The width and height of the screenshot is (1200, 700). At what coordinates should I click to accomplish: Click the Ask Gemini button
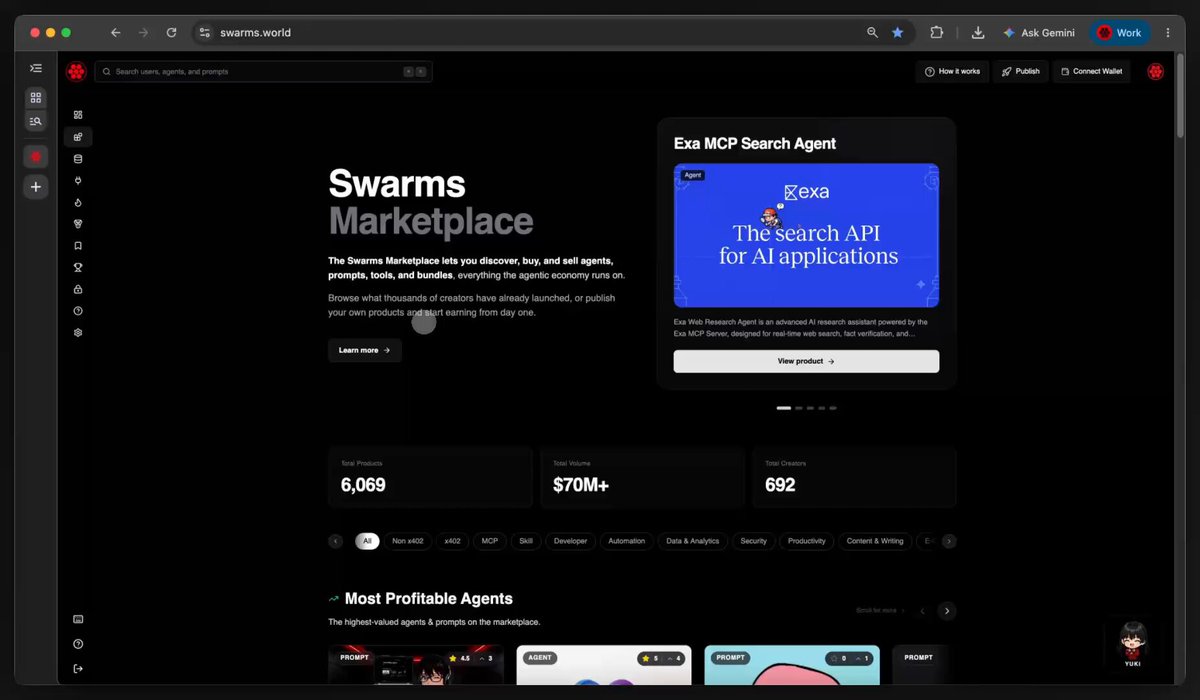pos(1039,33)
